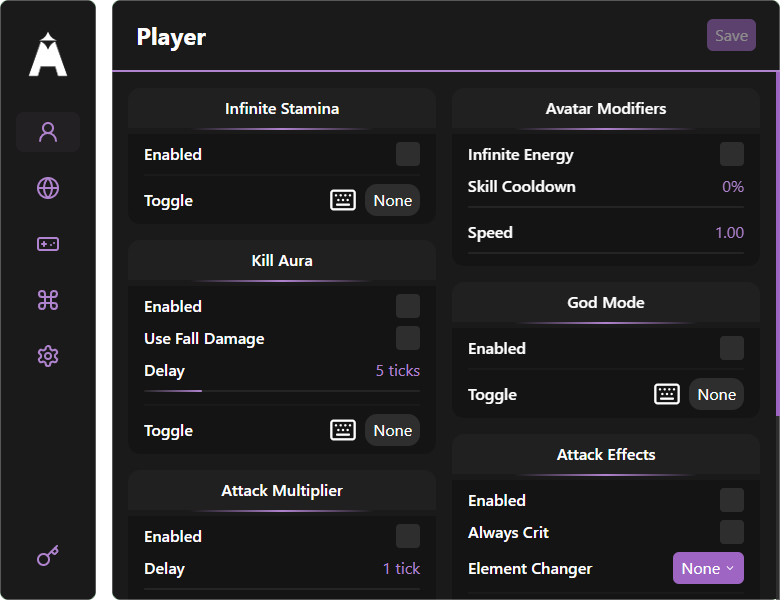The height and width of the screenshot is (600, 780).
Task: Click the Save button
Action: (731, 36)
